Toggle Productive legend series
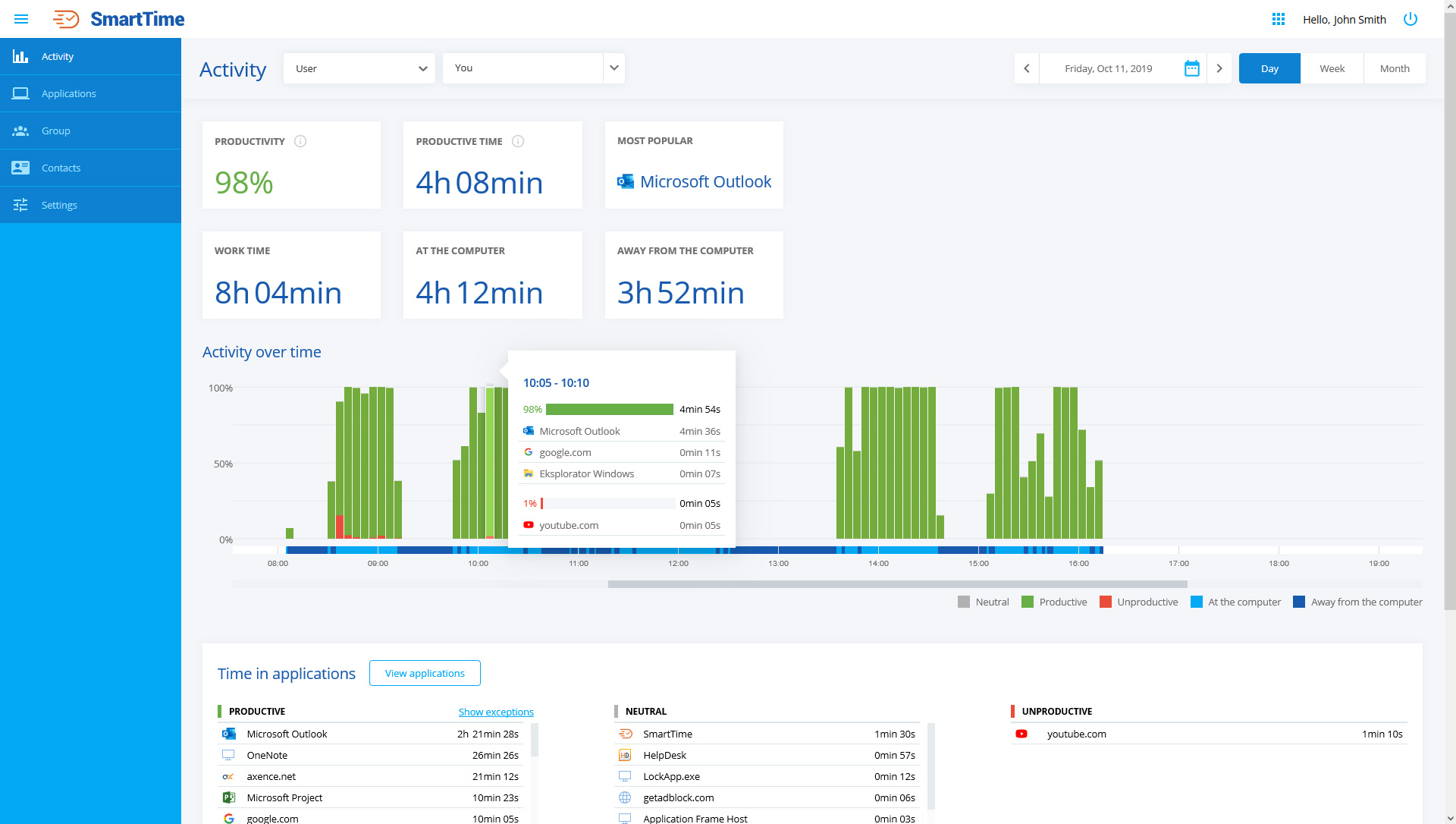This screenshot has width=1456, height=824. click(1055, 602)
